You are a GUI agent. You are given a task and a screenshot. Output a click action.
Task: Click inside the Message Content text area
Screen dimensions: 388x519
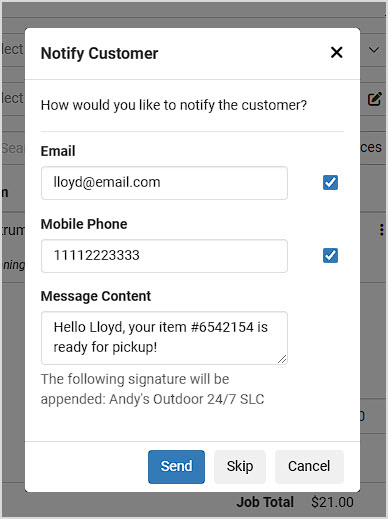164,338
